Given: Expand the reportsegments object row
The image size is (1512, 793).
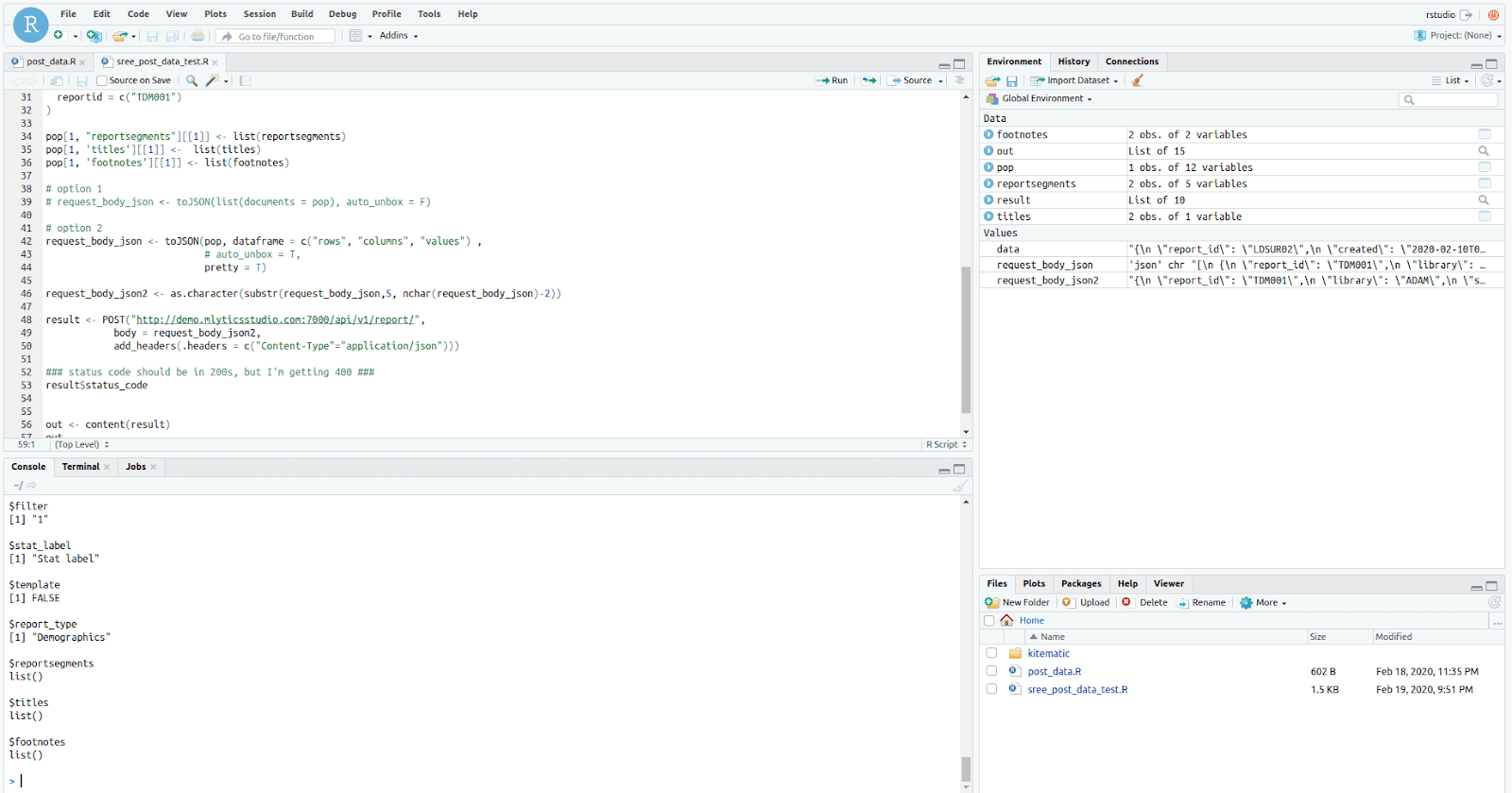Looking at the screenshot, I should (x=988, y=183).
